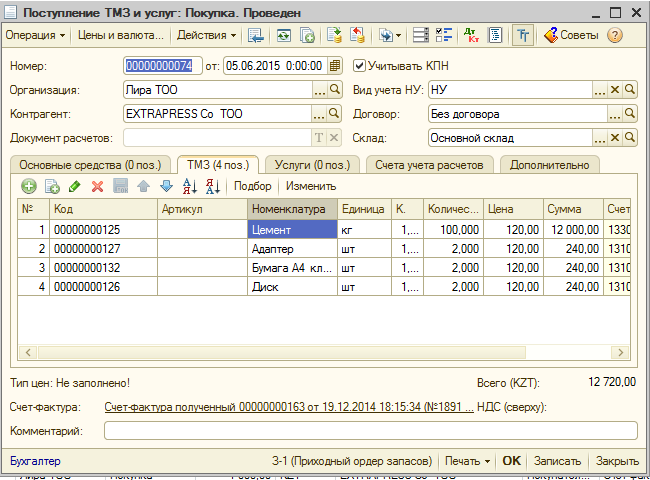The image size is (650, 480).
Task: Click the help question mark icon
Action: [x=614, y=35]
